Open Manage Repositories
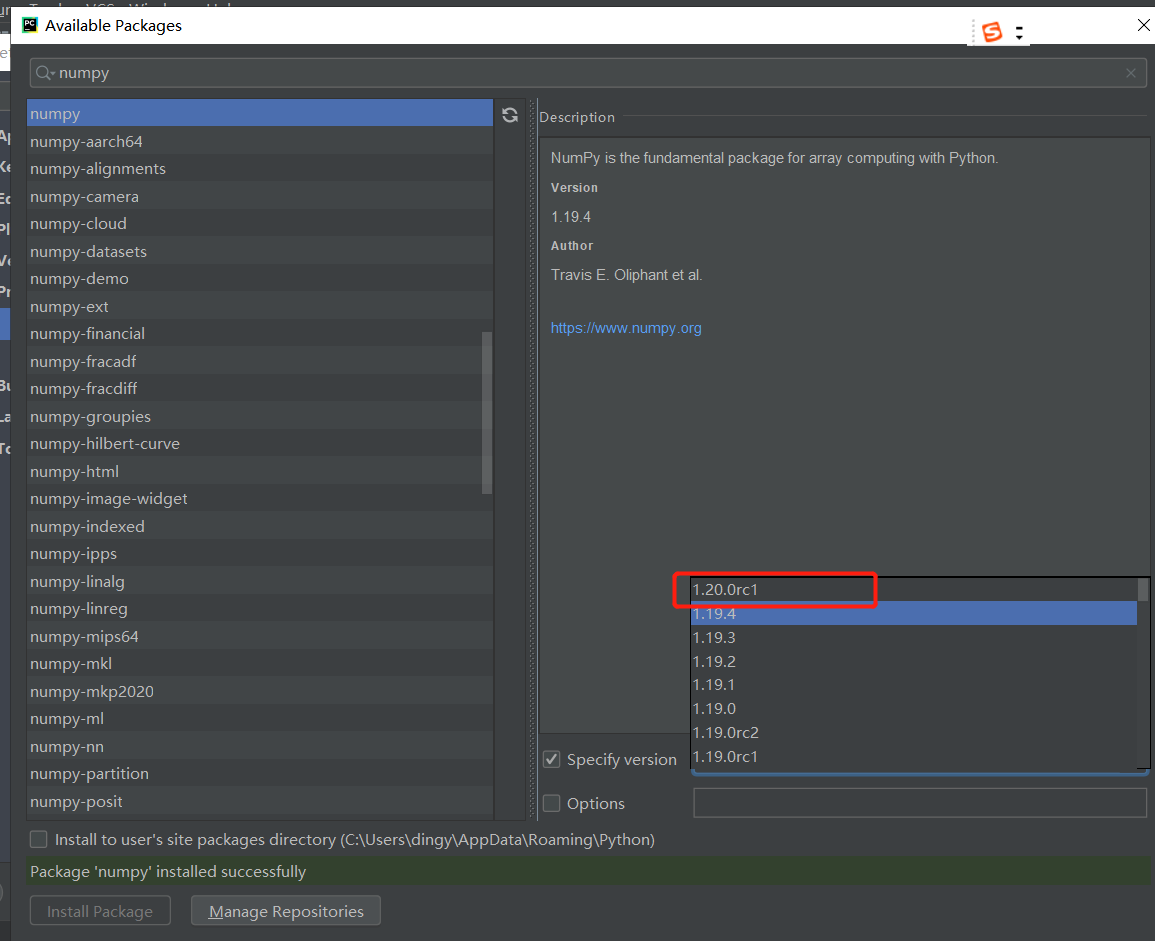This screenshot has width=1155, height=941. 286,911
